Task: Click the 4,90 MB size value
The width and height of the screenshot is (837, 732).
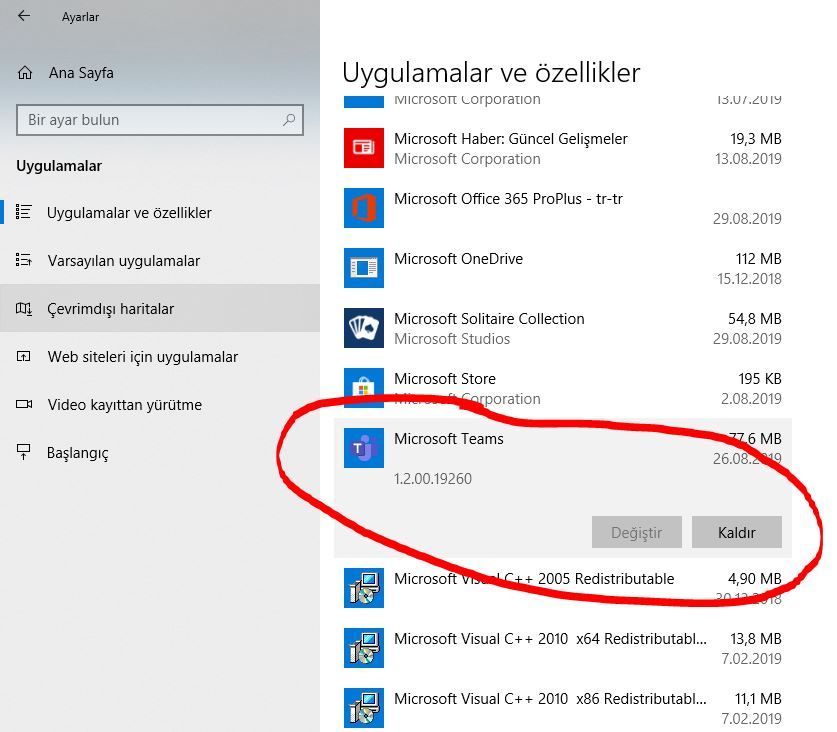Action: click(754, 579)
